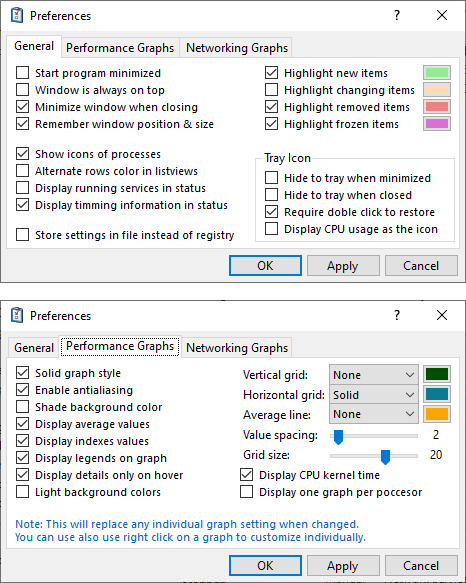Toggle Hide to tray when minimized
Image resolution: width=466 pixels, height=583 pixels.
click(x=271, y=178)
